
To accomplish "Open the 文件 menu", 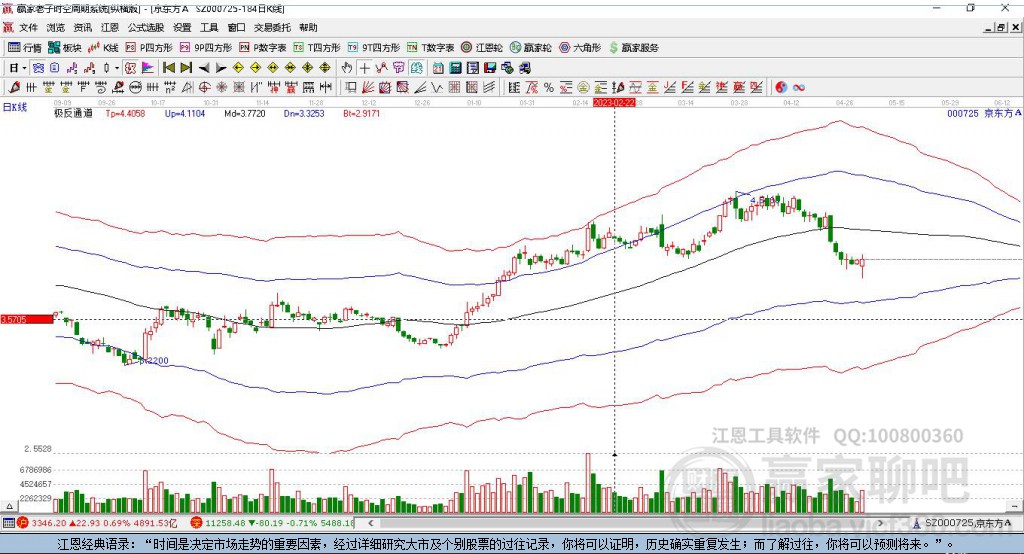I will click(x=29, y=27).
